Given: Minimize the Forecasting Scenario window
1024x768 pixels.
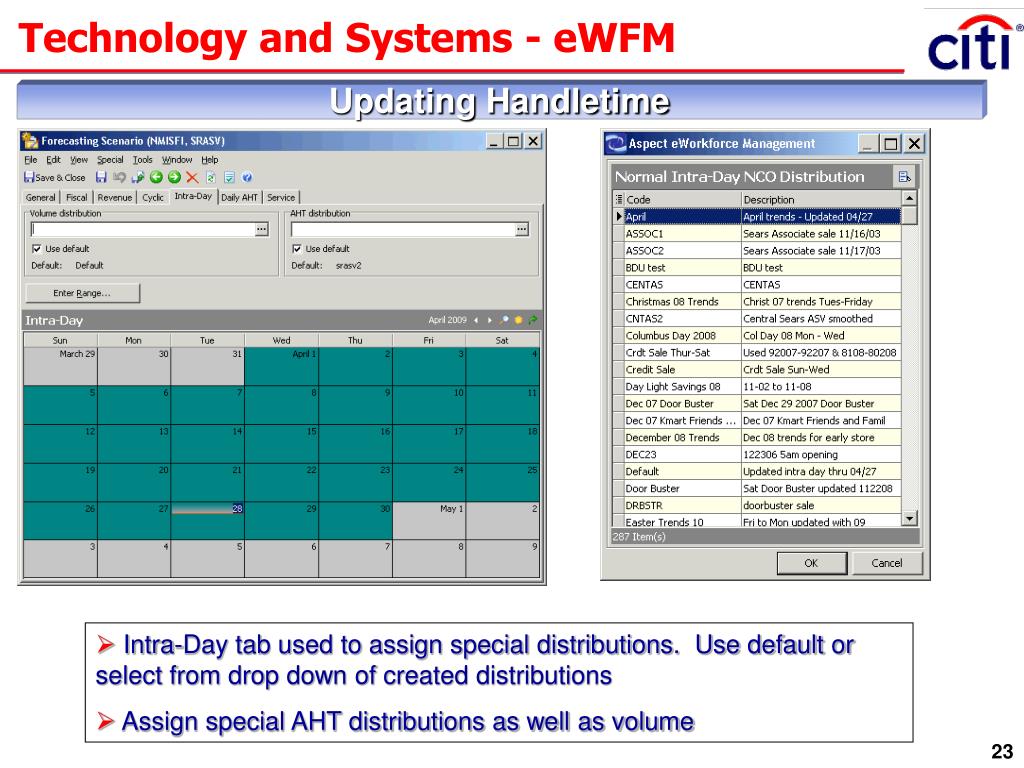Looking at the screenshot, I should coord(495,141).
